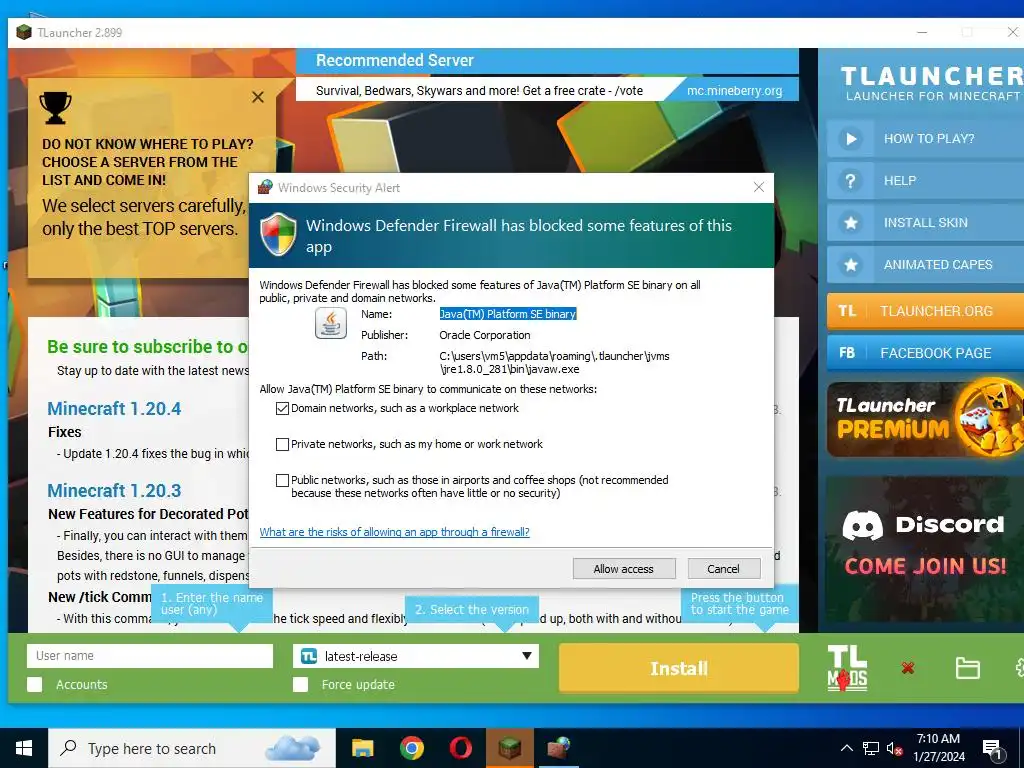Click the red X icon in bottom bar
The image size is (1024, 768).
point(908,668)
